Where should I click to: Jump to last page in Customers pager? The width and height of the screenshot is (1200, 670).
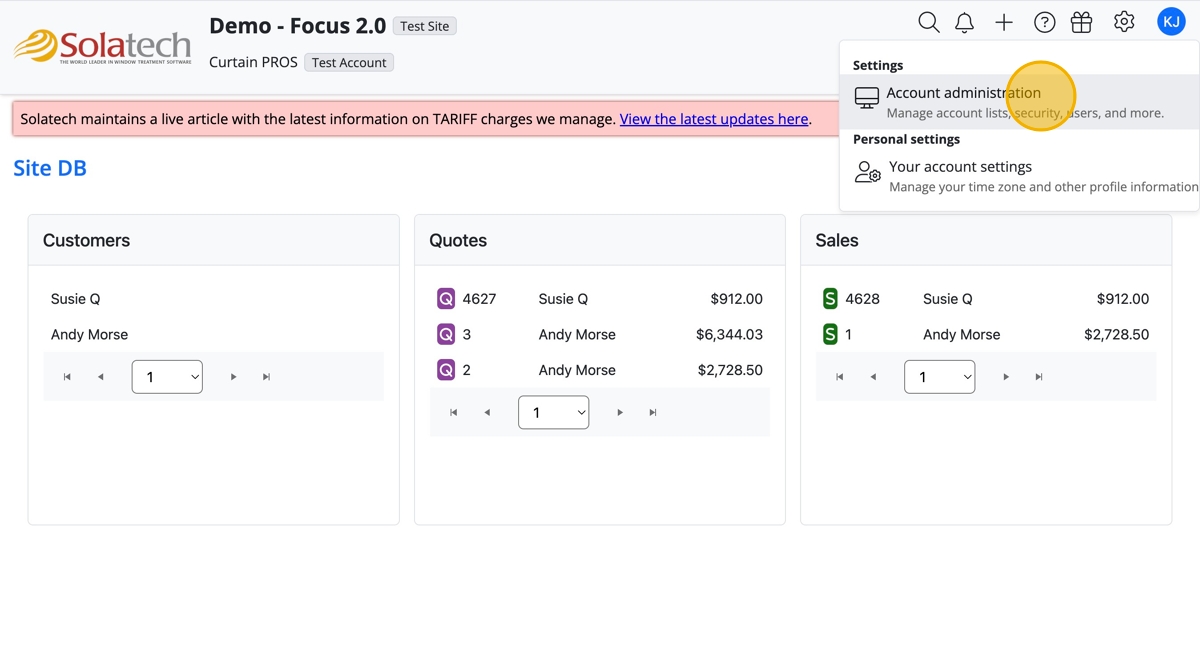click(x=266, y=377)
